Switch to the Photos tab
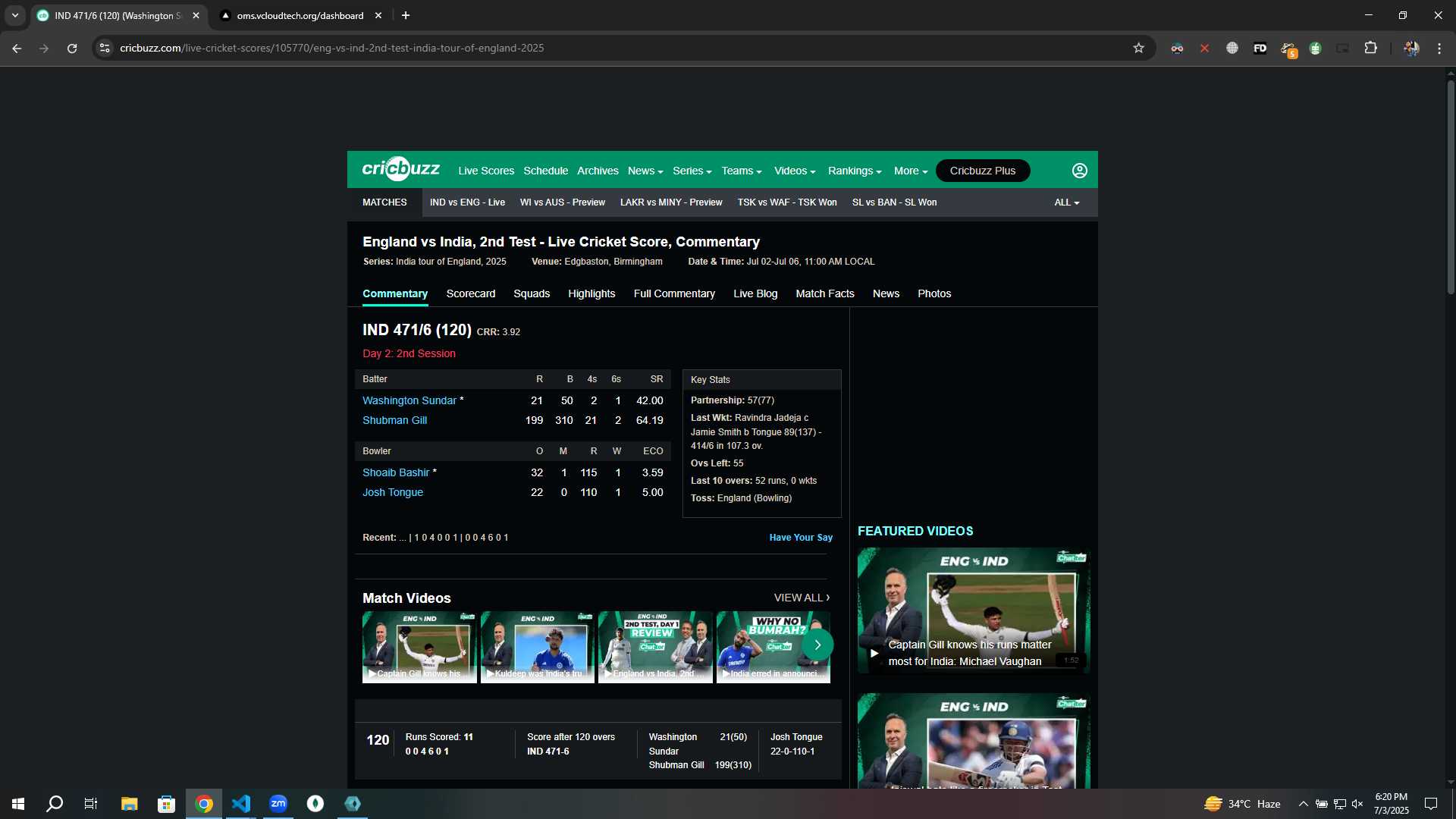Screen dimensions: 1456x819 (x=934, y=293)
